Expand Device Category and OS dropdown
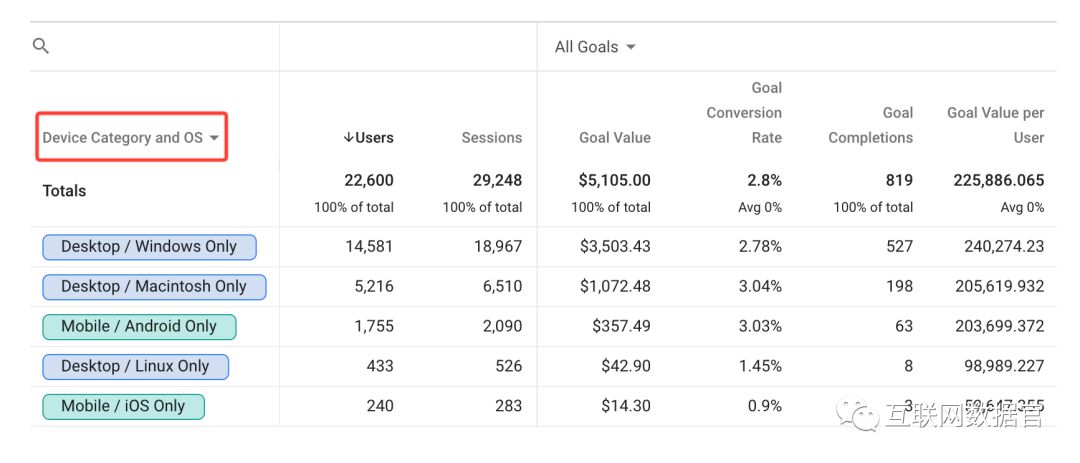The width and height of the screenshot is (1080, 463). pos(131,138)
